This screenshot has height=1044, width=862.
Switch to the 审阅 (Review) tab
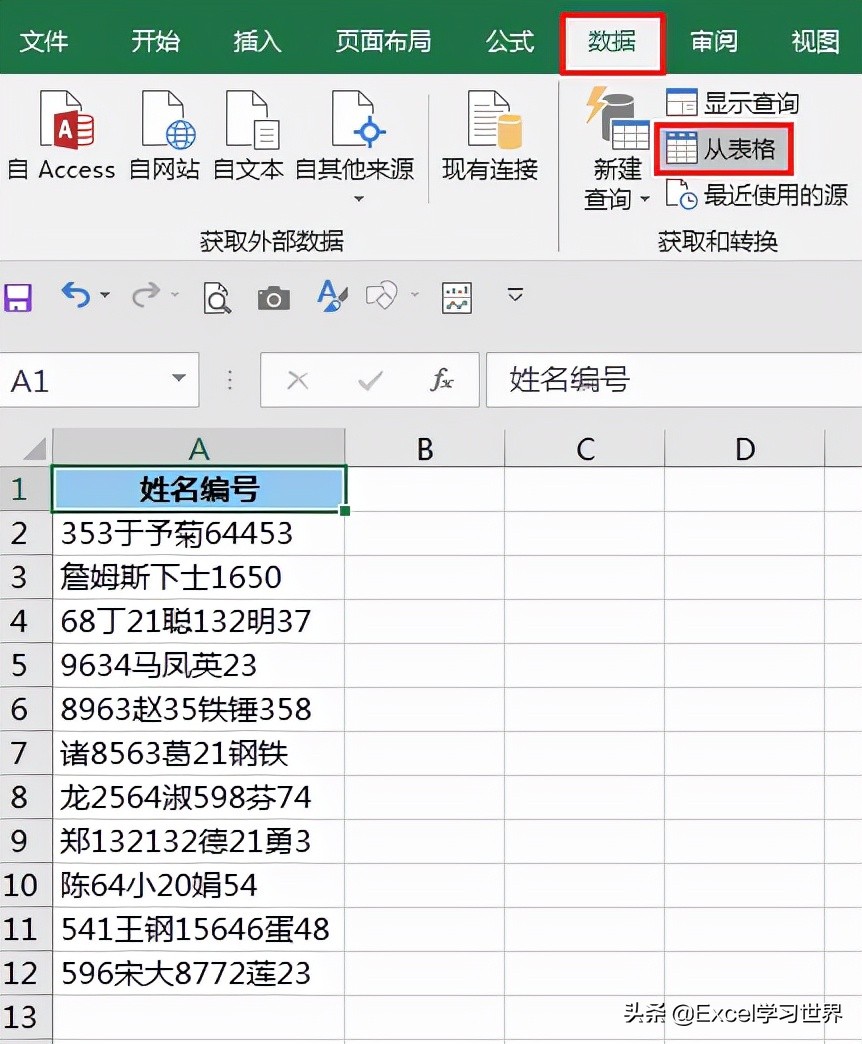coord(714,41)
